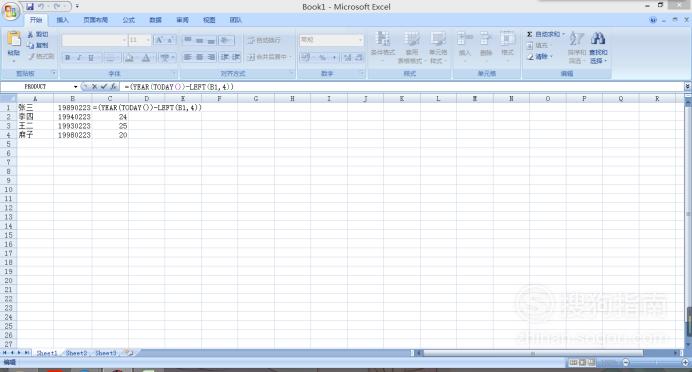Undo last action in Quick Access toolbar

pos(41,7)
